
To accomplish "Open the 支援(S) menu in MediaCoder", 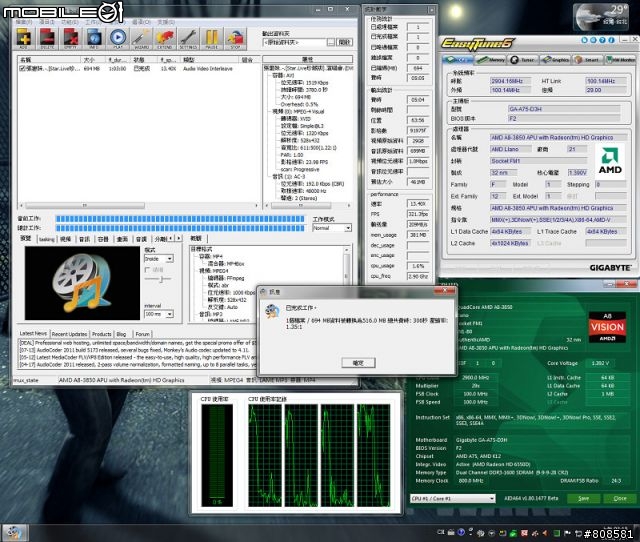I will [166, 22].
